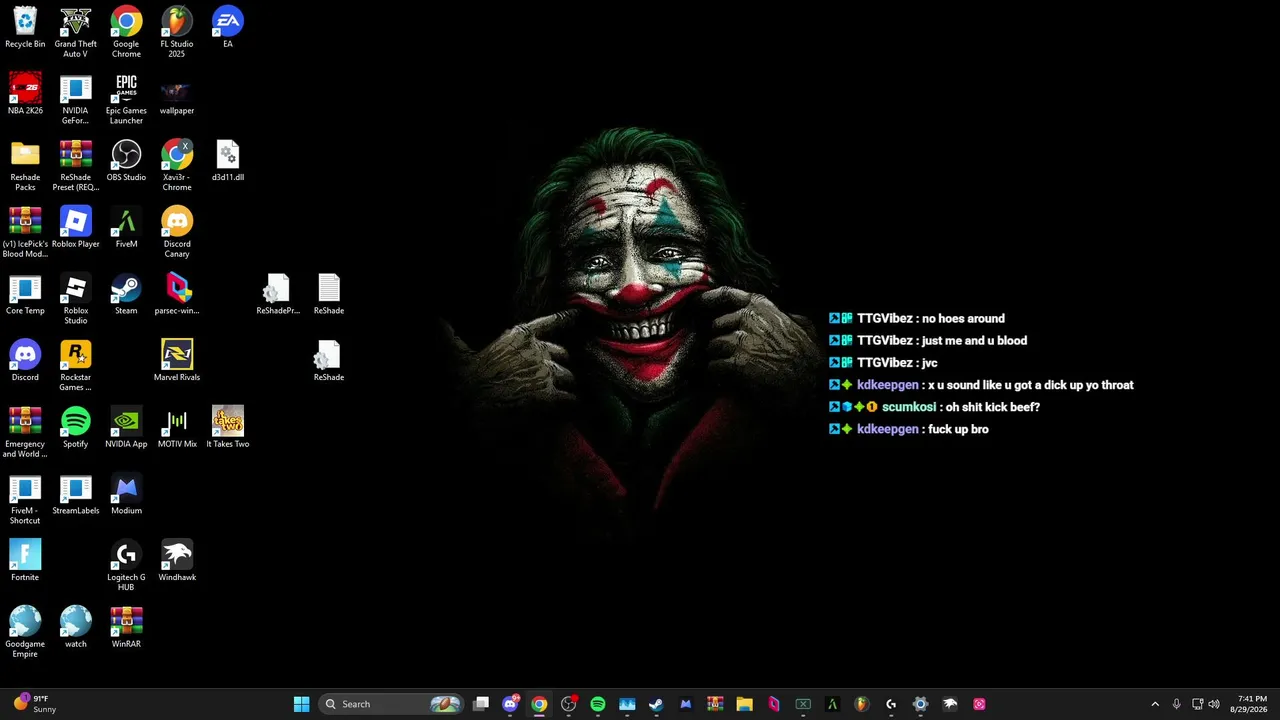Open Task View in the taskbar
Viewport: 1280px width, 720px height.
point(481,704)
